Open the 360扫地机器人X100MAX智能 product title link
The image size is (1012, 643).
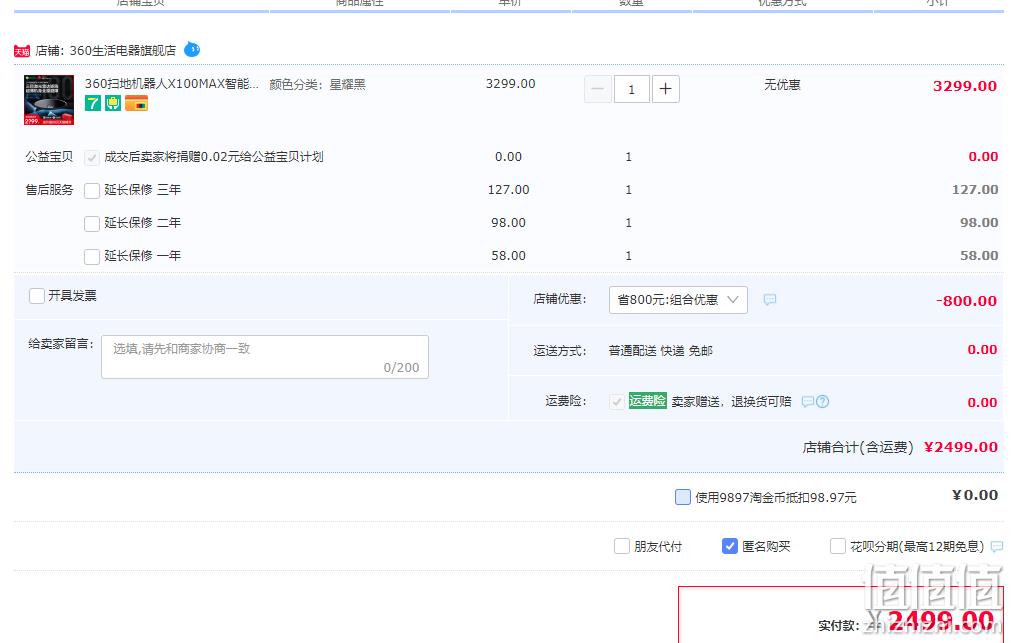tap(172, 84)
